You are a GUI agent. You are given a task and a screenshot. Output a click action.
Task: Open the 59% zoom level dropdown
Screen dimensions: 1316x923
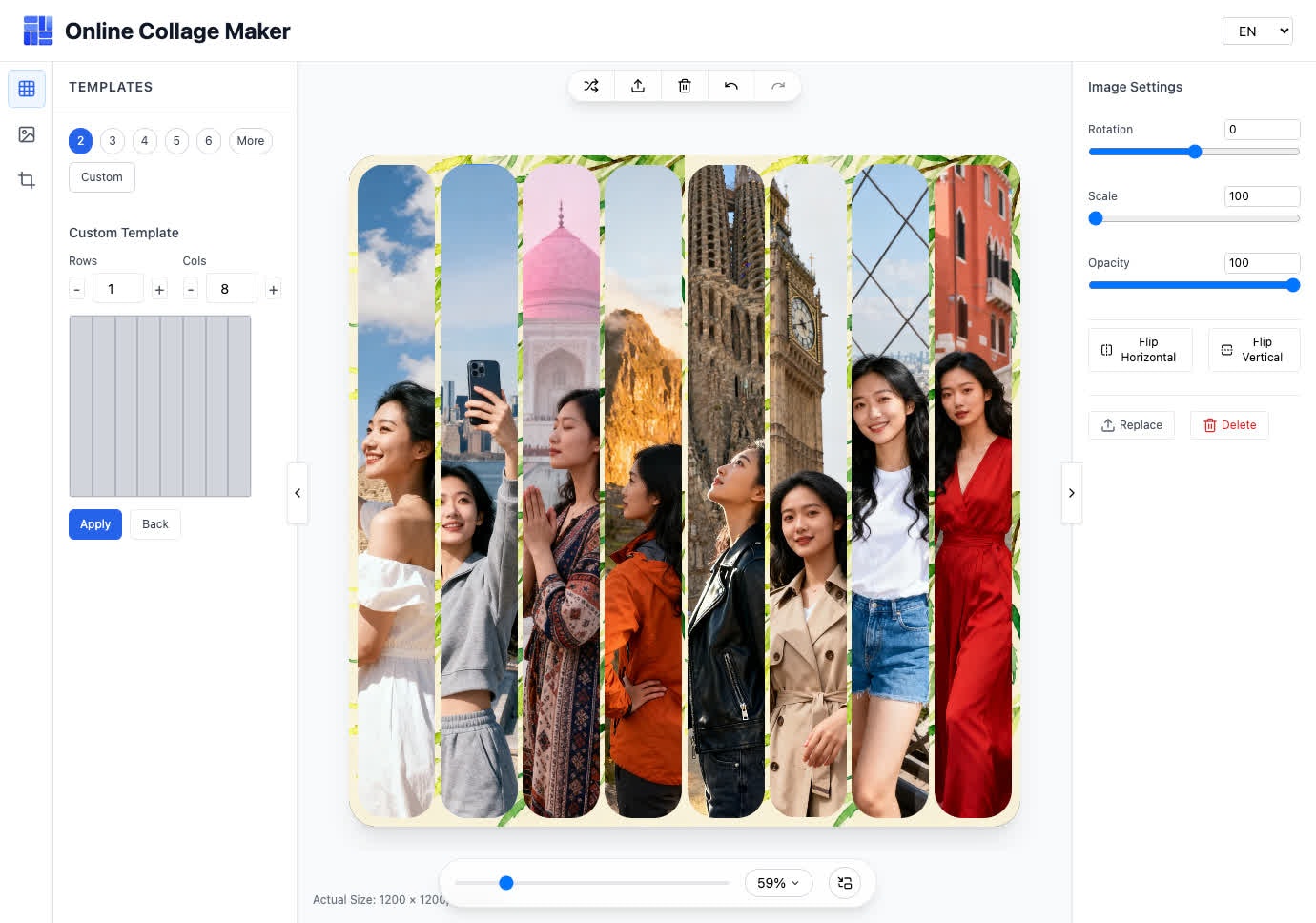[778, 883]
